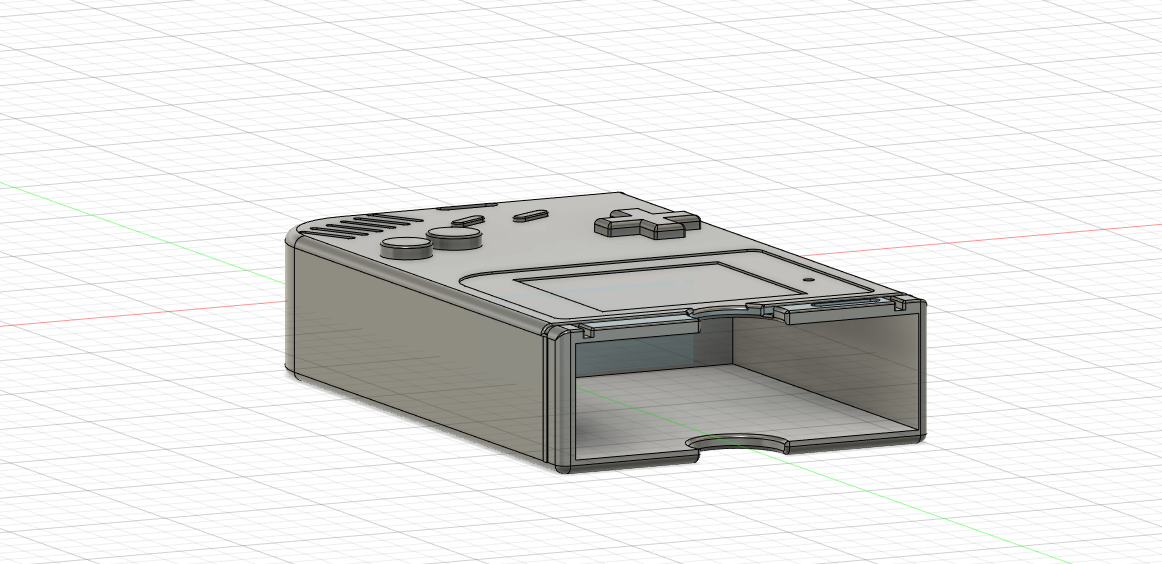
Task: Click the green axis line left of the model
Action: tap(141, 231)
